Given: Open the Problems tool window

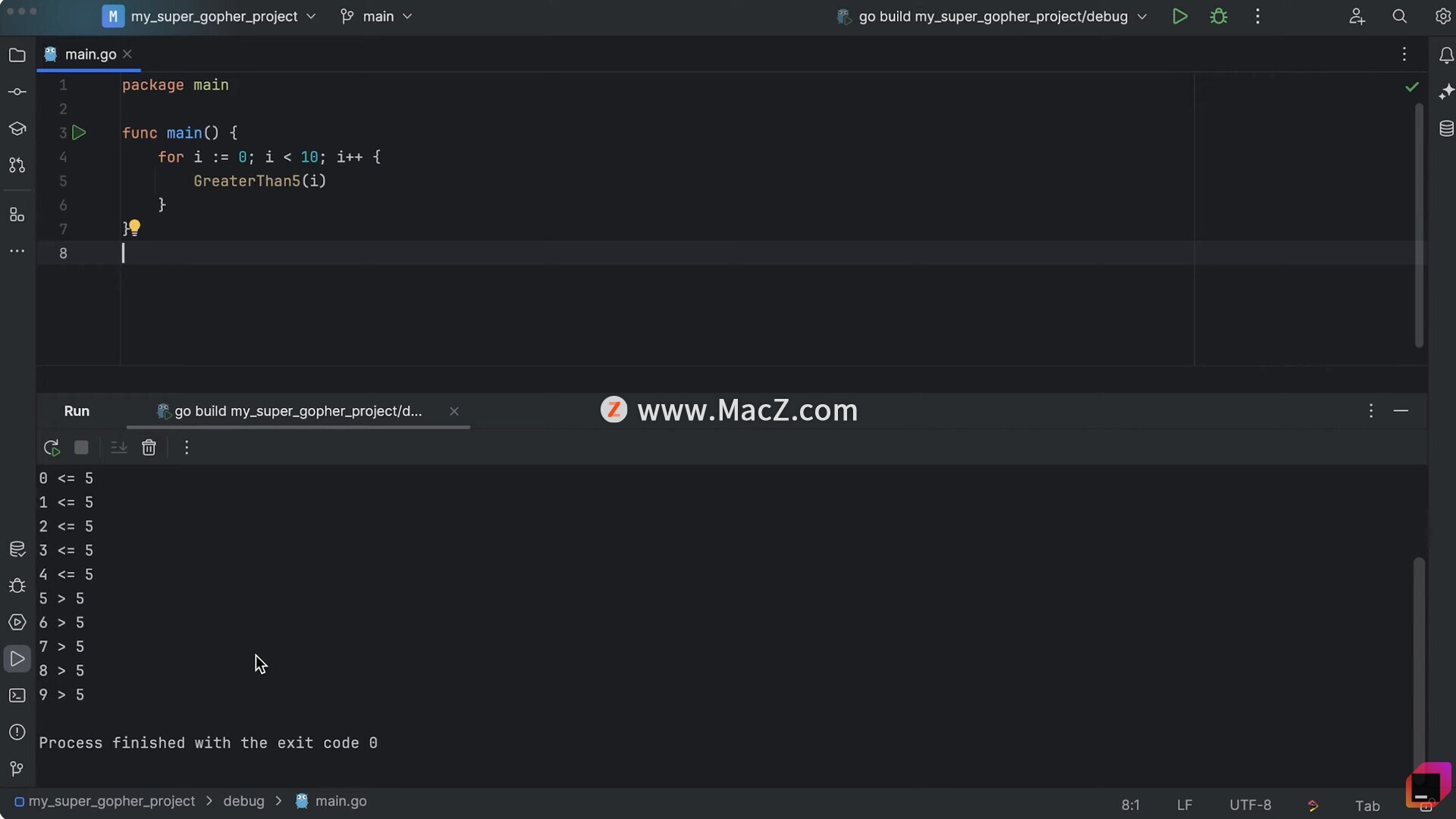Looking at the screenshot, I should (17, 732).
